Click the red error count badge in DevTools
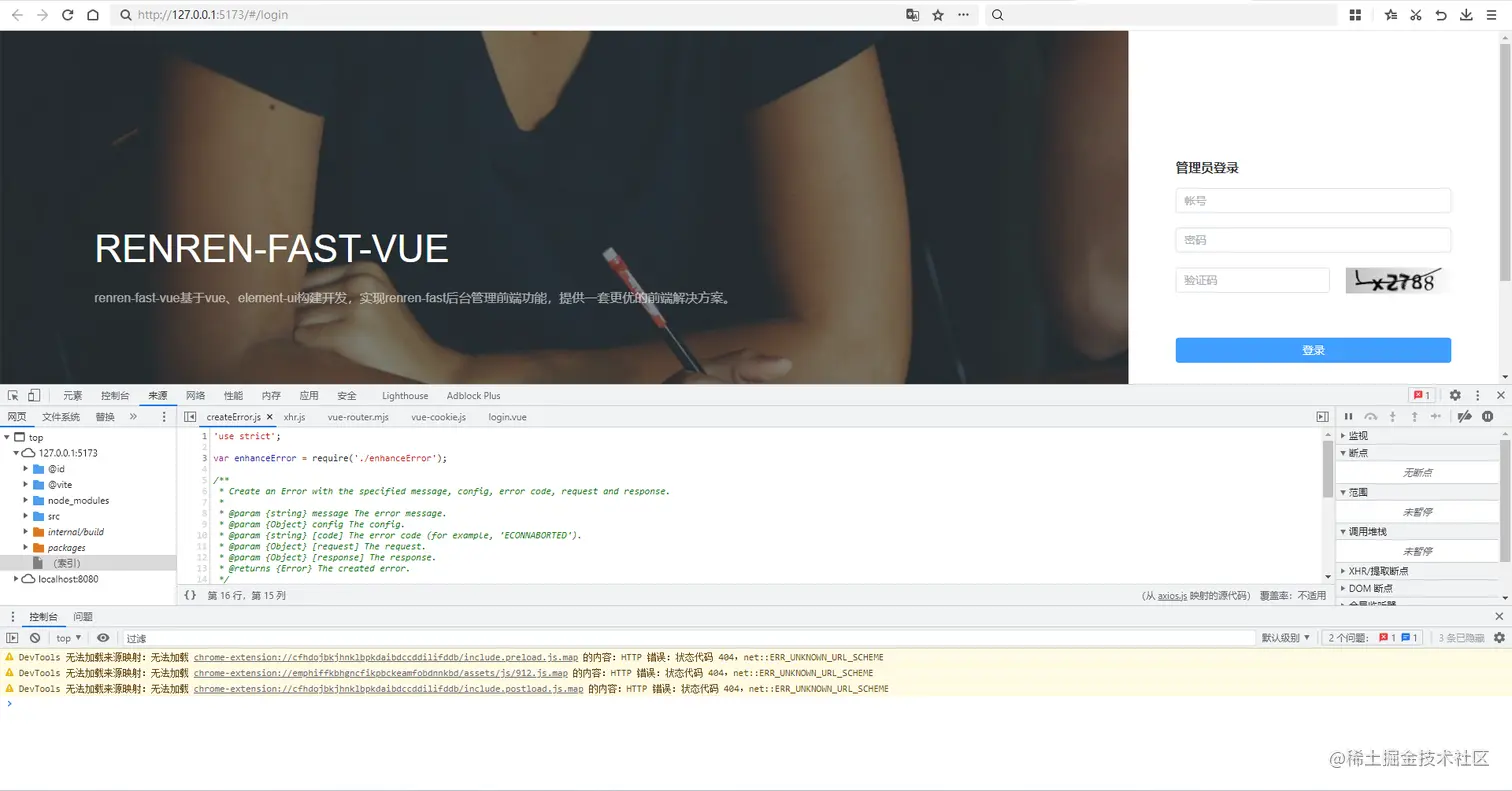 (x=1421, y=395)
